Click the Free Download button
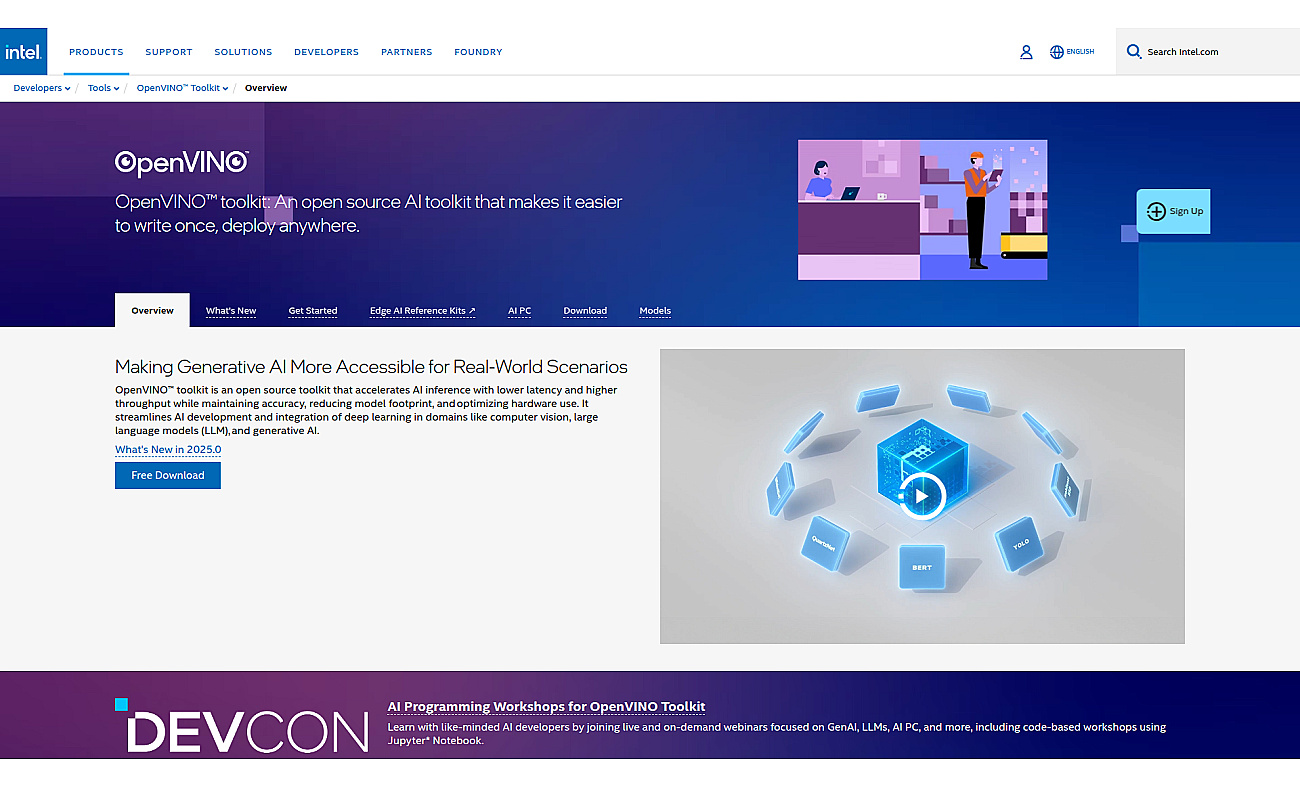This screenshot has height=788, width=1300. [168, 475]
